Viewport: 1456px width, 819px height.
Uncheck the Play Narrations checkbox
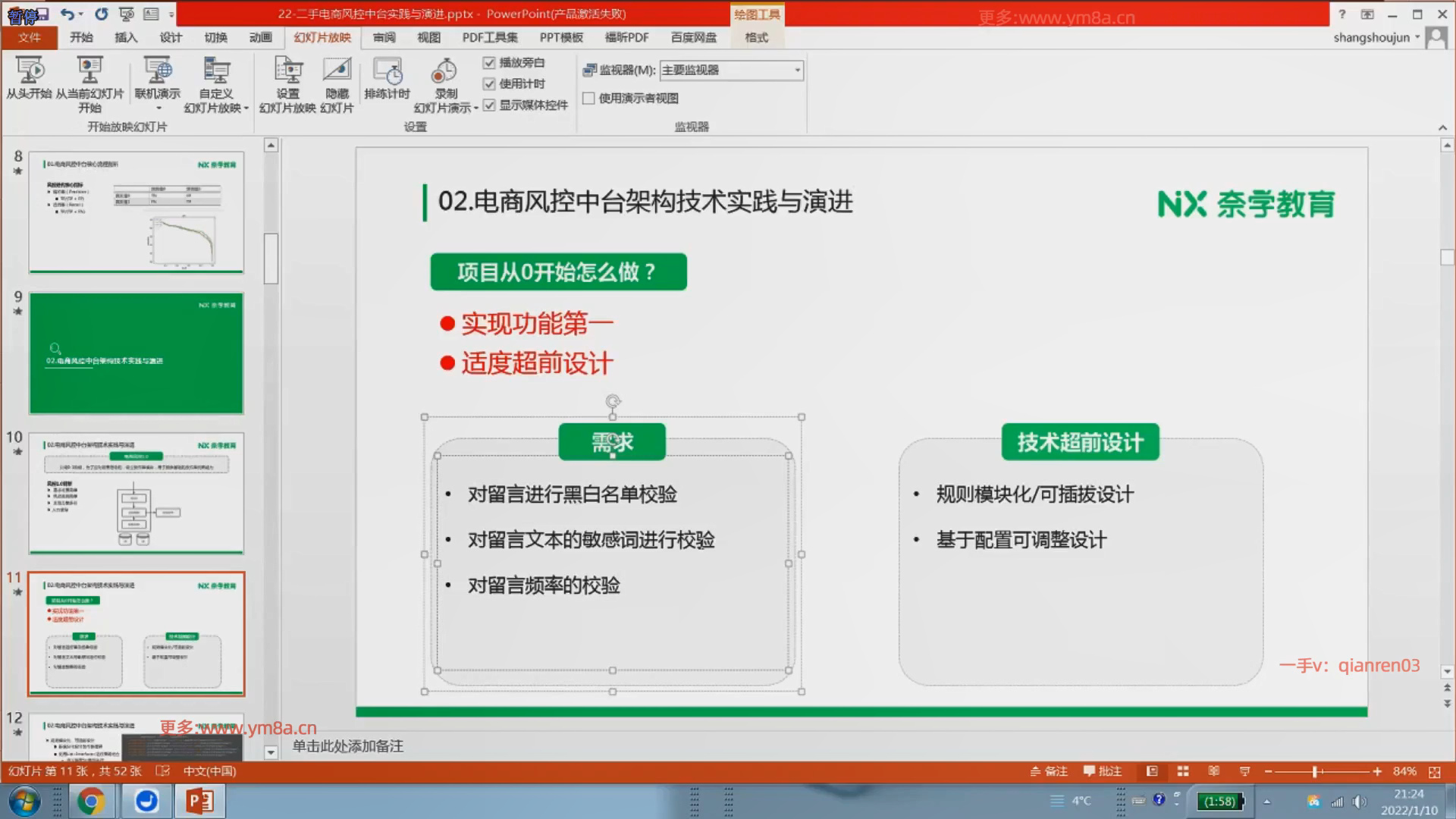click(489, 63)
